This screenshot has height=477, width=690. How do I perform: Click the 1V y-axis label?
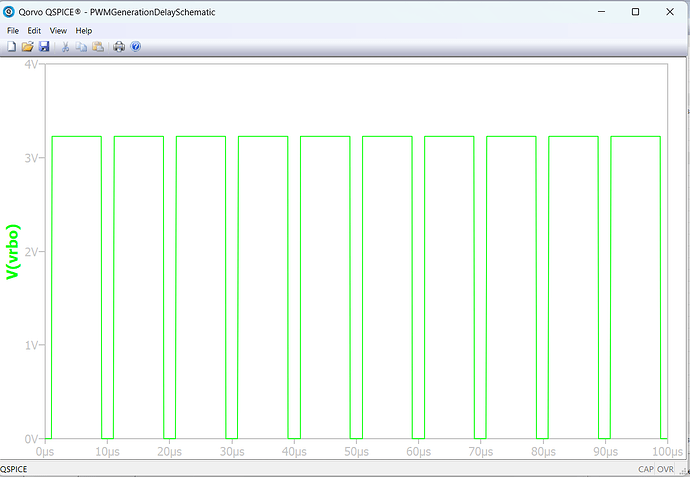pyautogui.click(x=32, y=345)
